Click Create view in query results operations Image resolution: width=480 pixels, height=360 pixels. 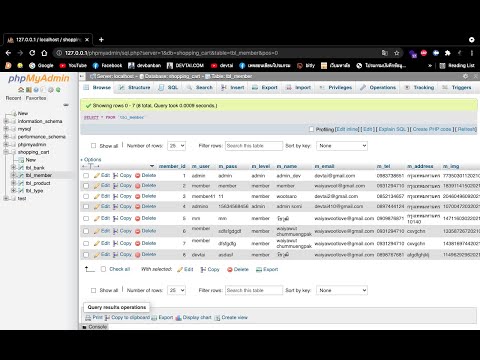click(x=231, y=317)
